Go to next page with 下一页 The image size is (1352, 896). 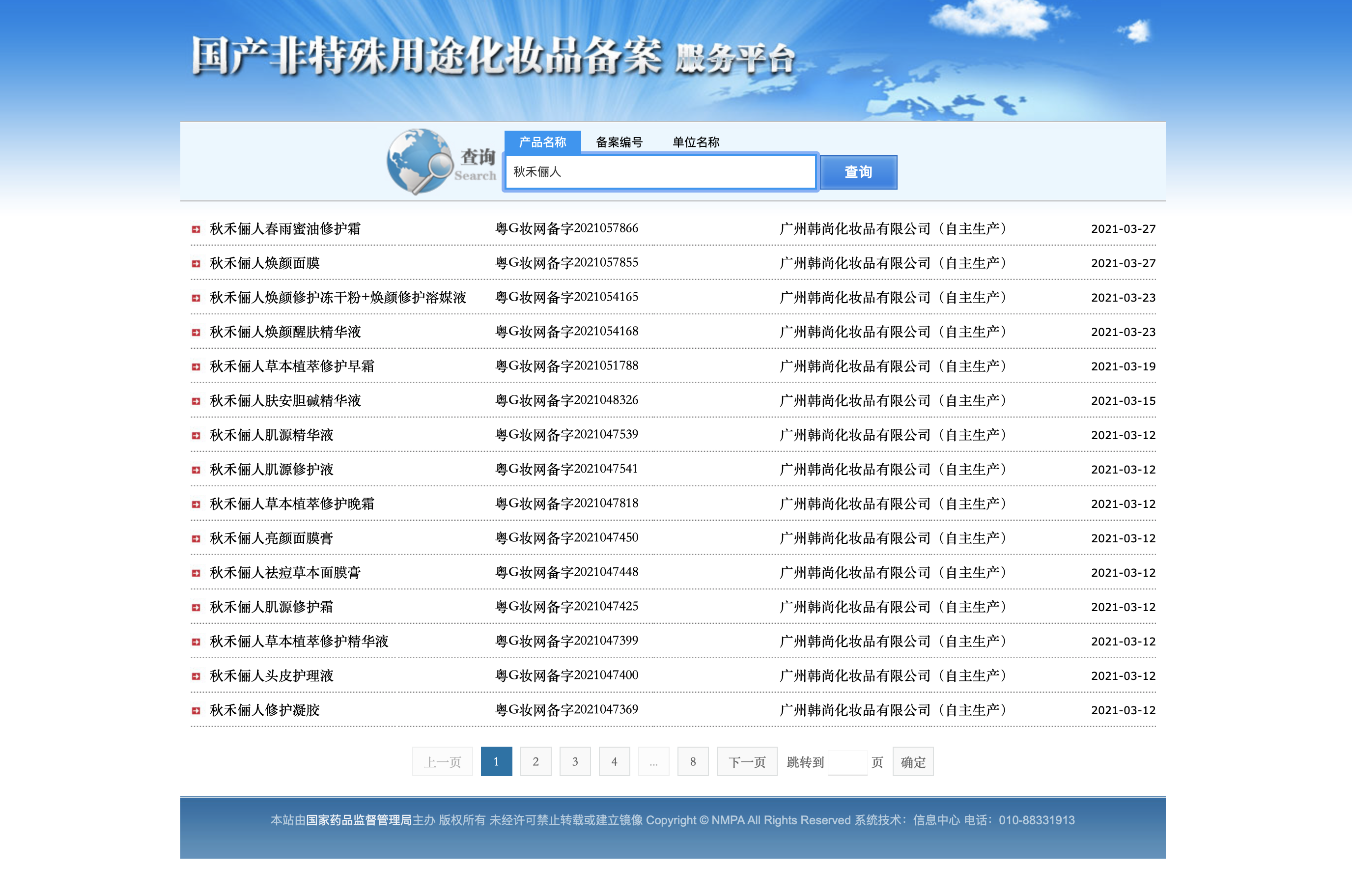(x=746, y=762)
